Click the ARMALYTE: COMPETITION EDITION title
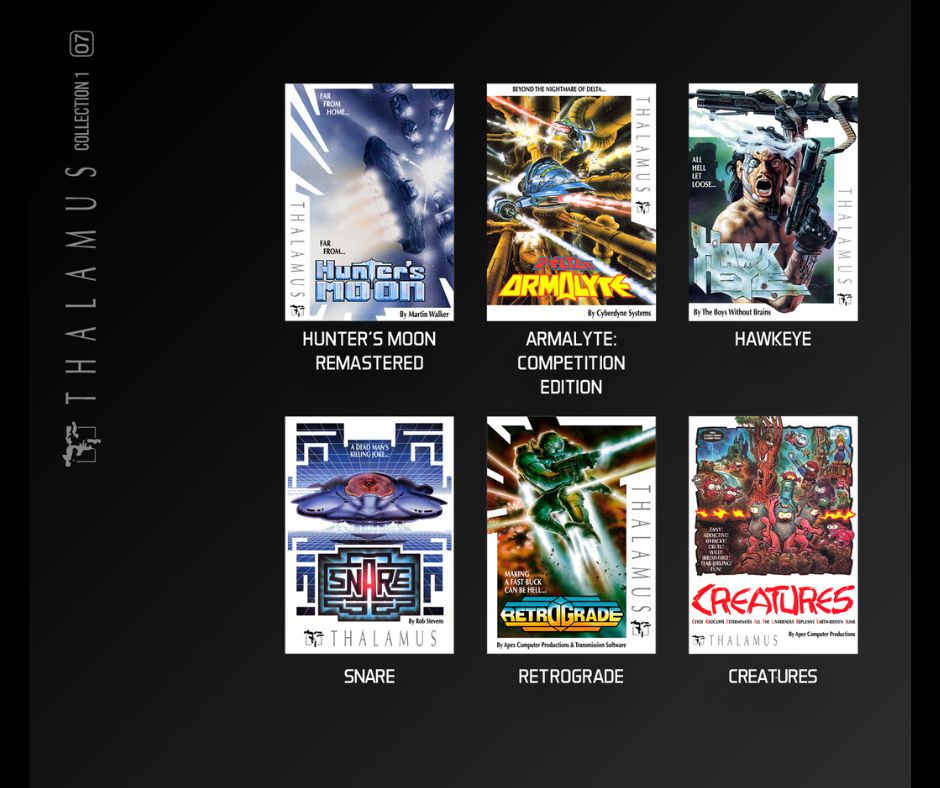This screenshot has width=940, height=788. tap(571, 363)
